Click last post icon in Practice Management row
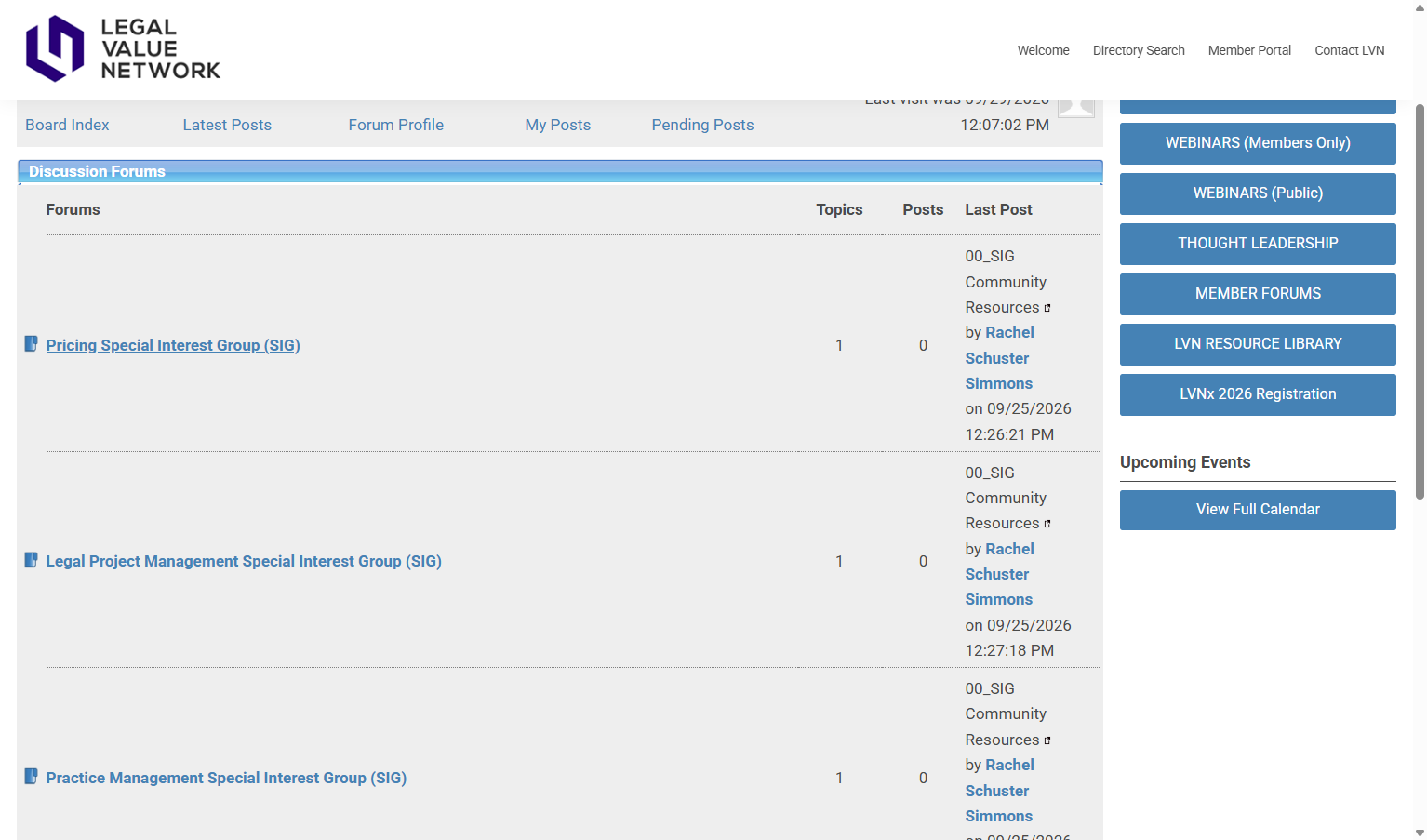The height and width of the screenshot is (840, 1427). click(x=1047, y=740)
